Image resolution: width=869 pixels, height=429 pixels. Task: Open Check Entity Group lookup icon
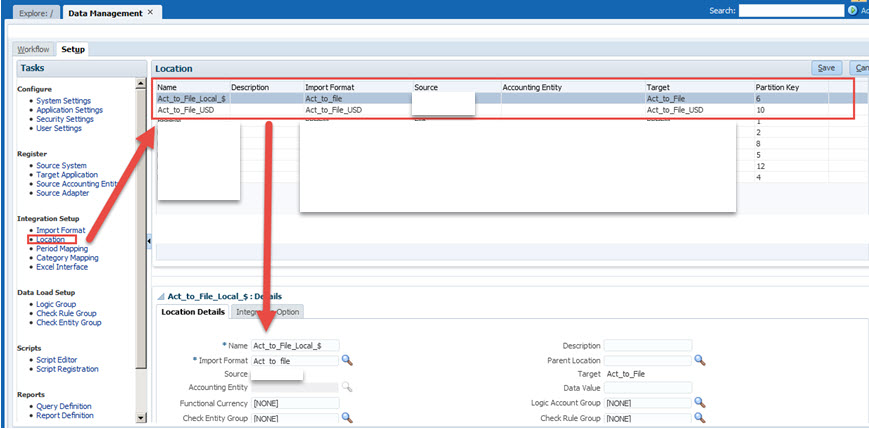pos(347,418)
